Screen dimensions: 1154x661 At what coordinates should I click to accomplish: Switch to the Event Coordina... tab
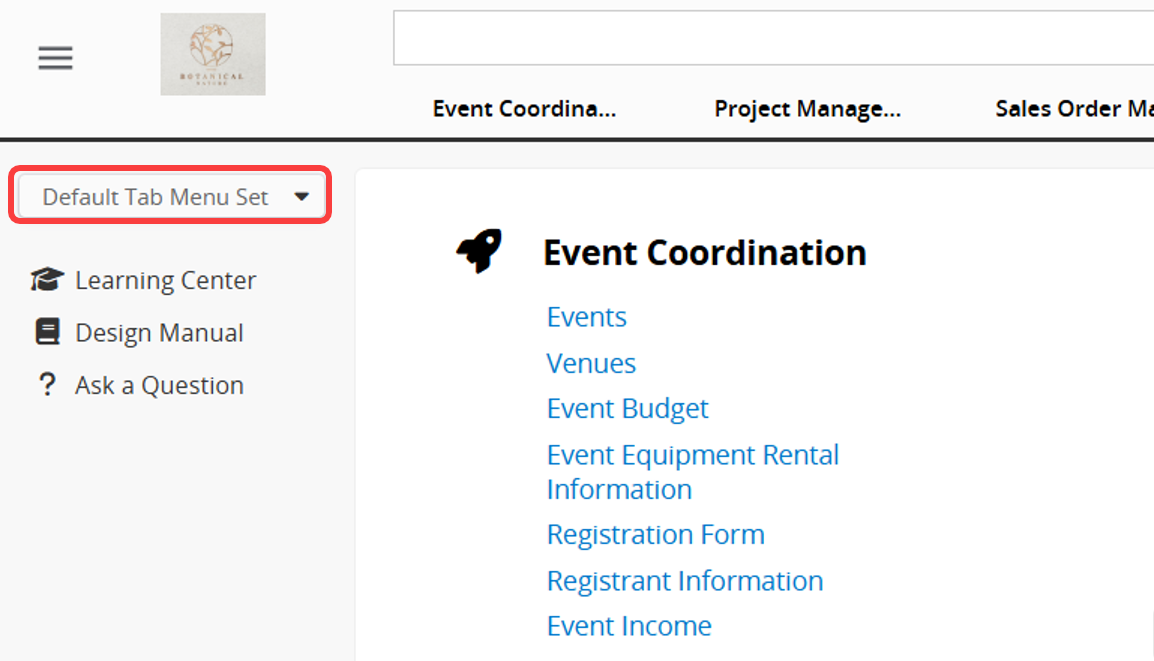[524, 109]
